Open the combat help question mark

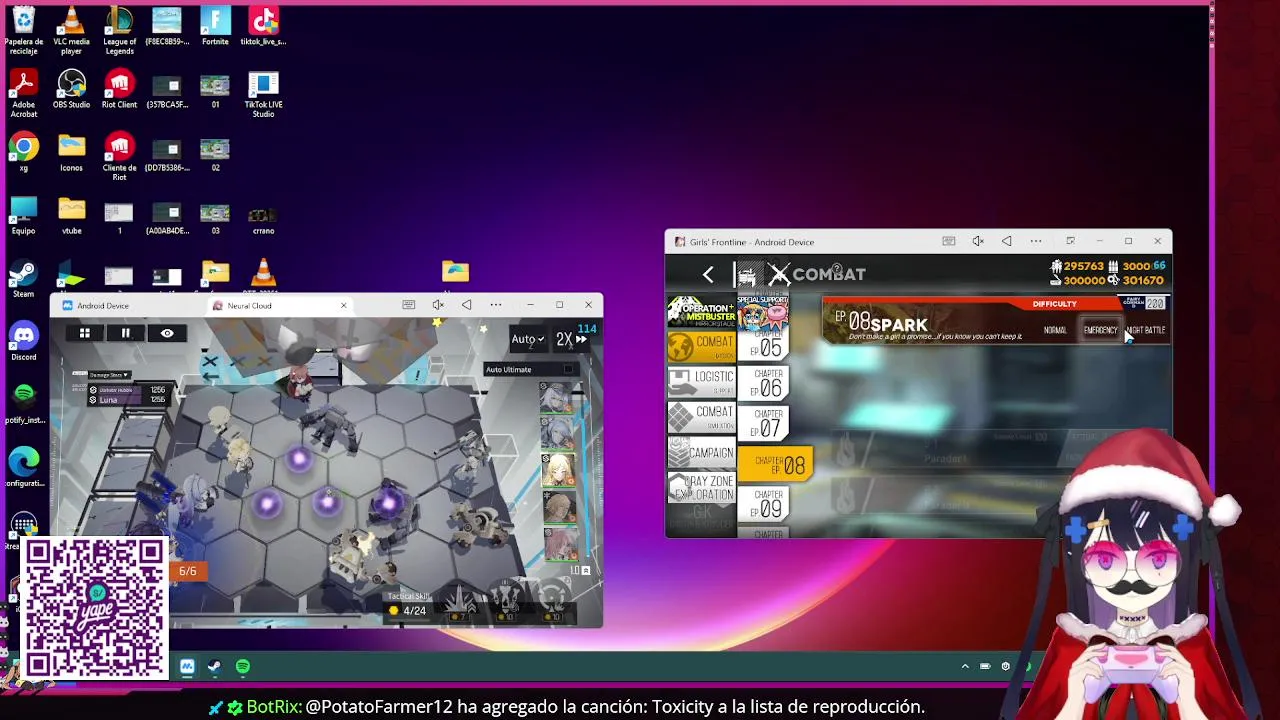click(837, 267)
